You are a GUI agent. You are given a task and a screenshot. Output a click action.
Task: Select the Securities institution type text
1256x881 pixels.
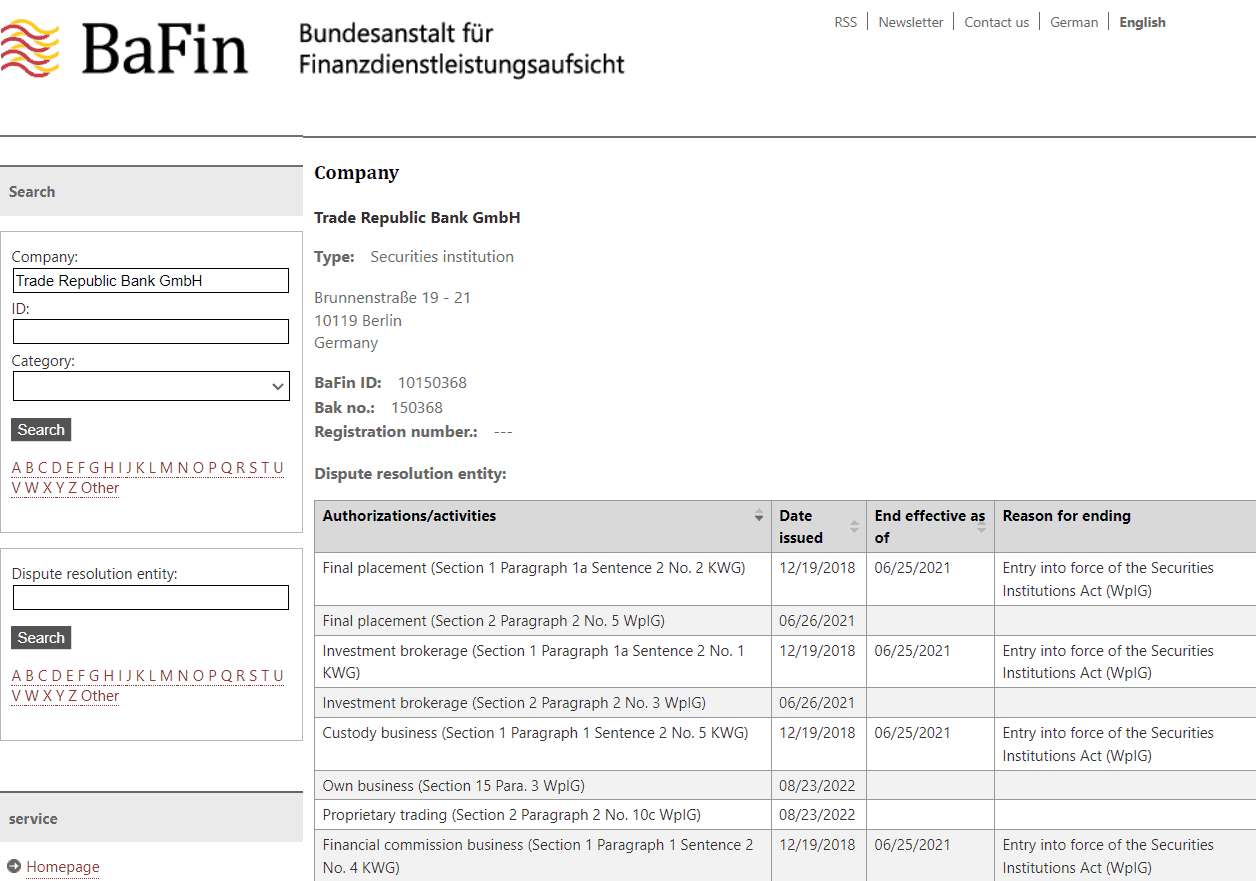point(442,257)
